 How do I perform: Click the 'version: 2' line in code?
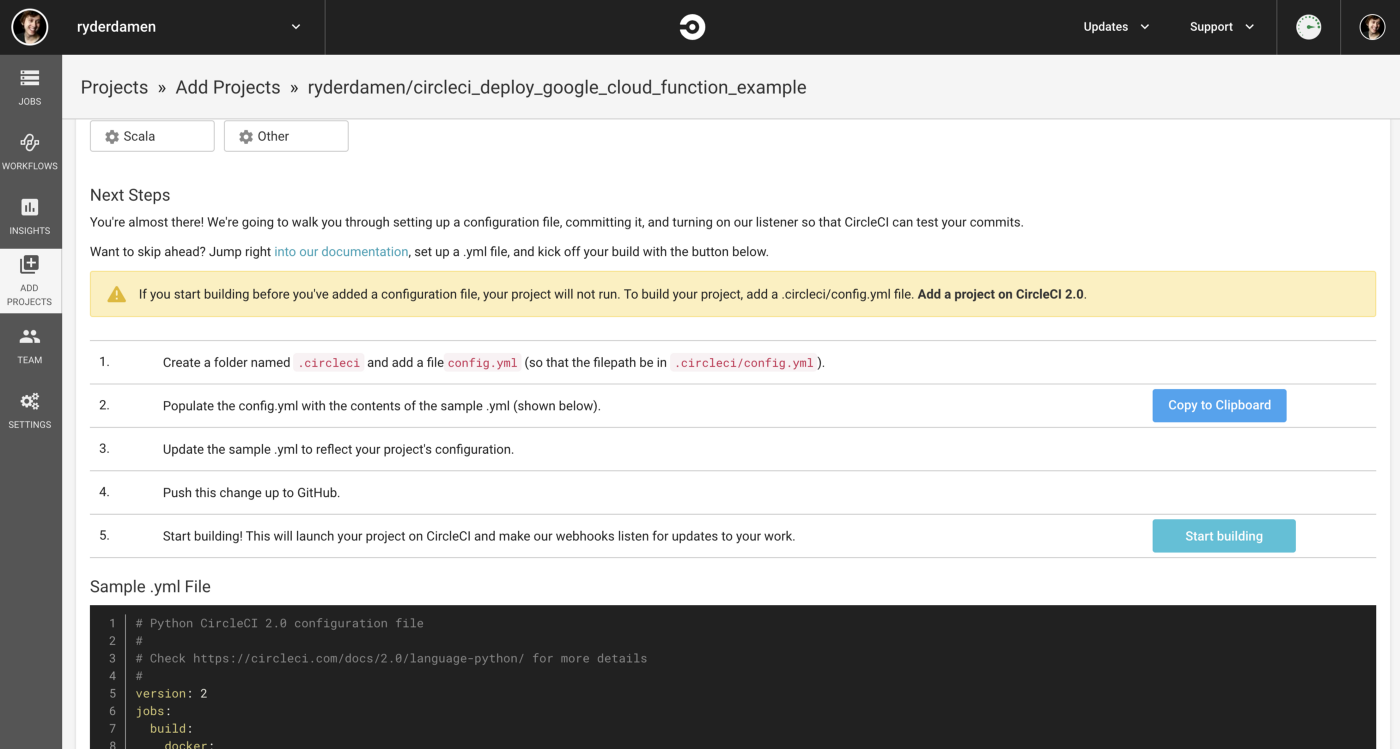point(172,693)
